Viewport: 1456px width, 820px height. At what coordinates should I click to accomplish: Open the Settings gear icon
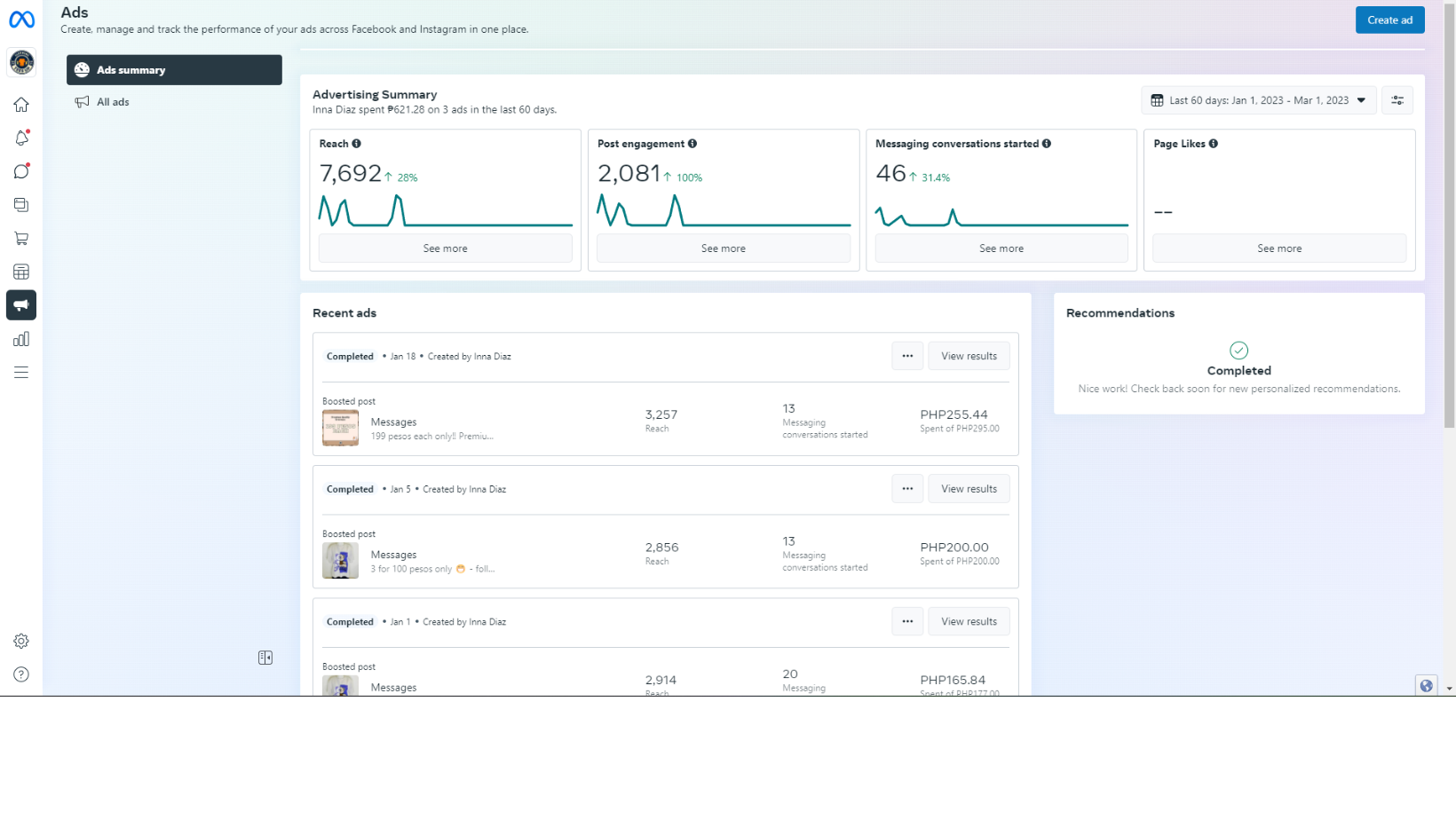pyautogui.click(x=21, y=641)
